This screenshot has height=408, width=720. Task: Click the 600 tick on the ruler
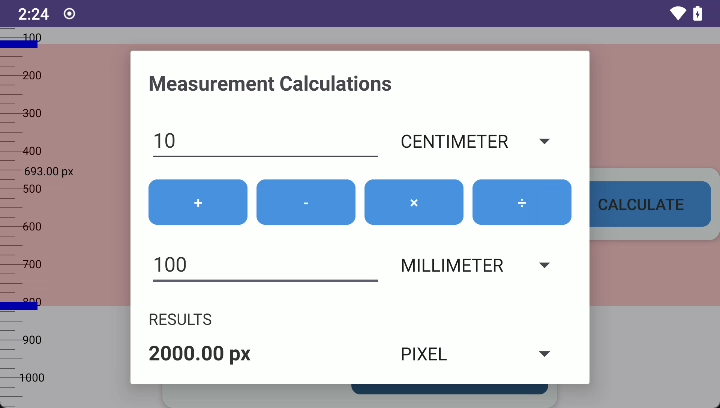32,226
